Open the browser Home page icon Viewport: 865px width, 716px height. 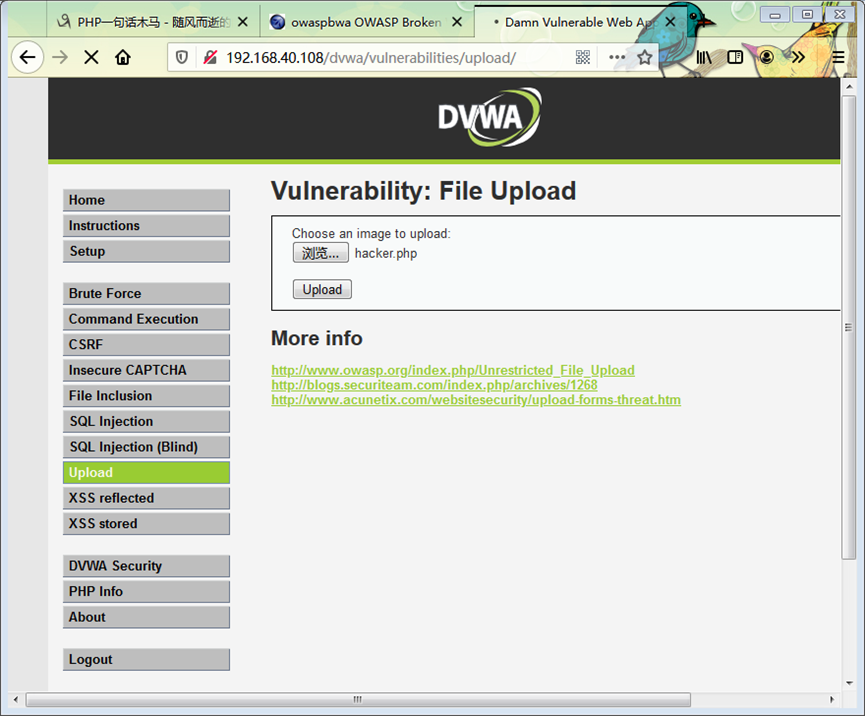click(123, 57)
